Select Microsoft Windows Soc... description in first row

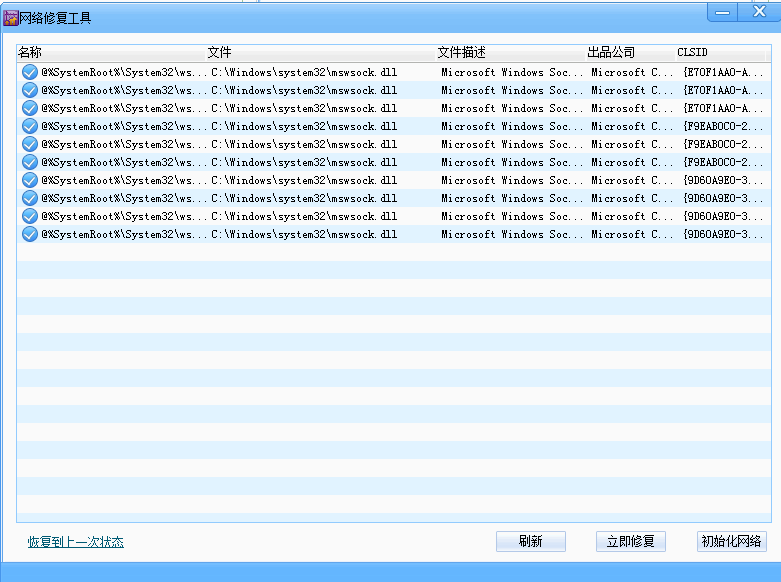coord(512,72)
